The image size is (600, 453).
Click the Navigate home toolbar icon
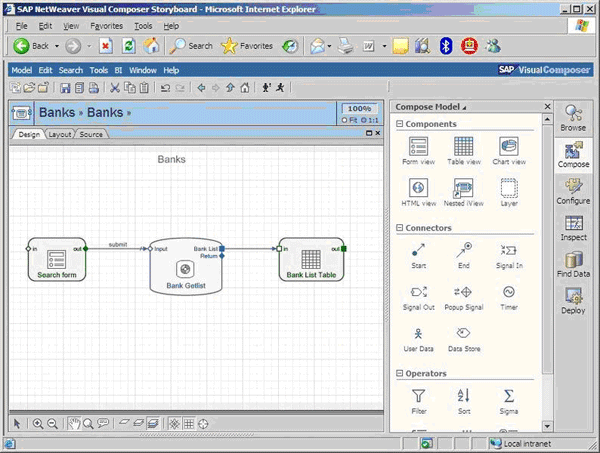(x=245, y=88)
